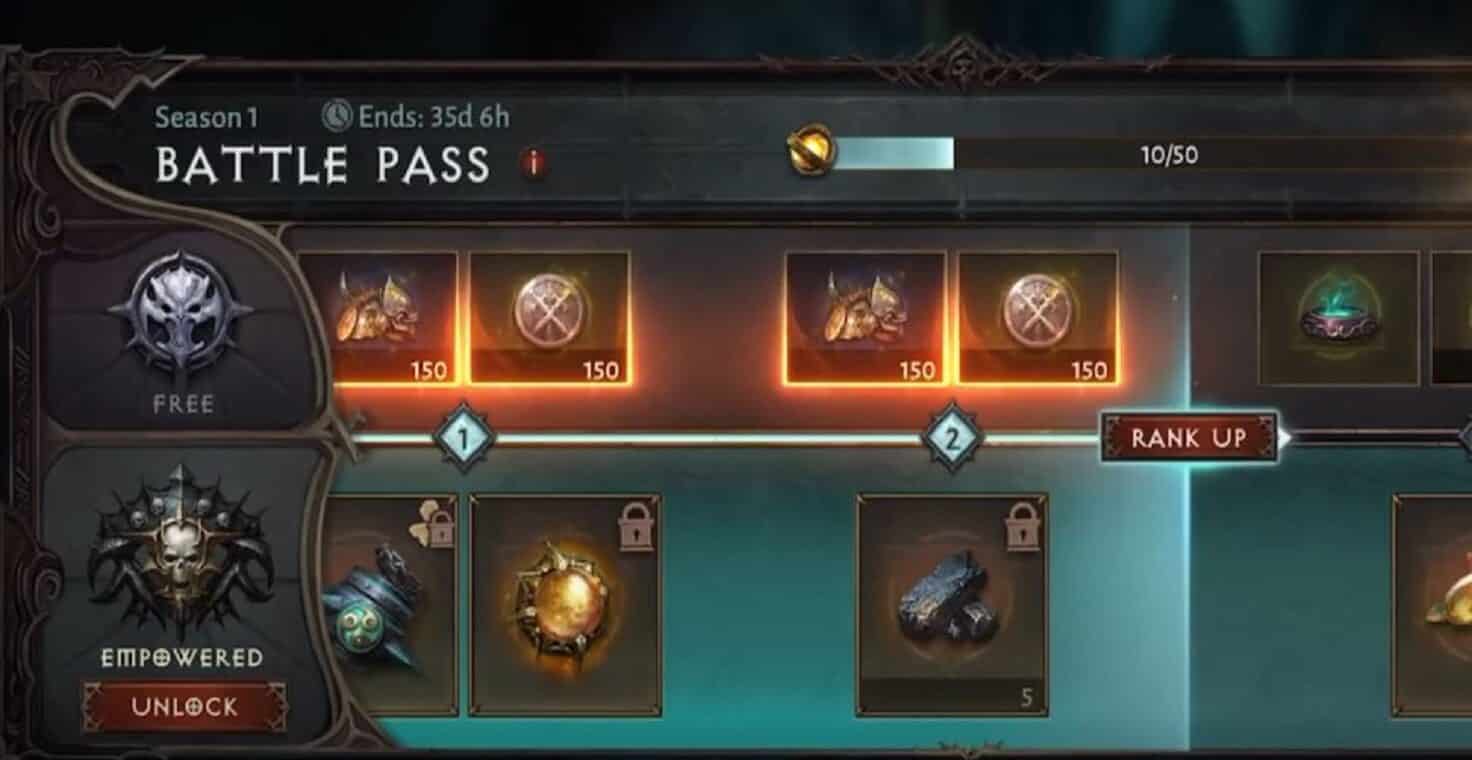
Task: Click the 10/50 progress bar
Action: (x=1150, y=154)
